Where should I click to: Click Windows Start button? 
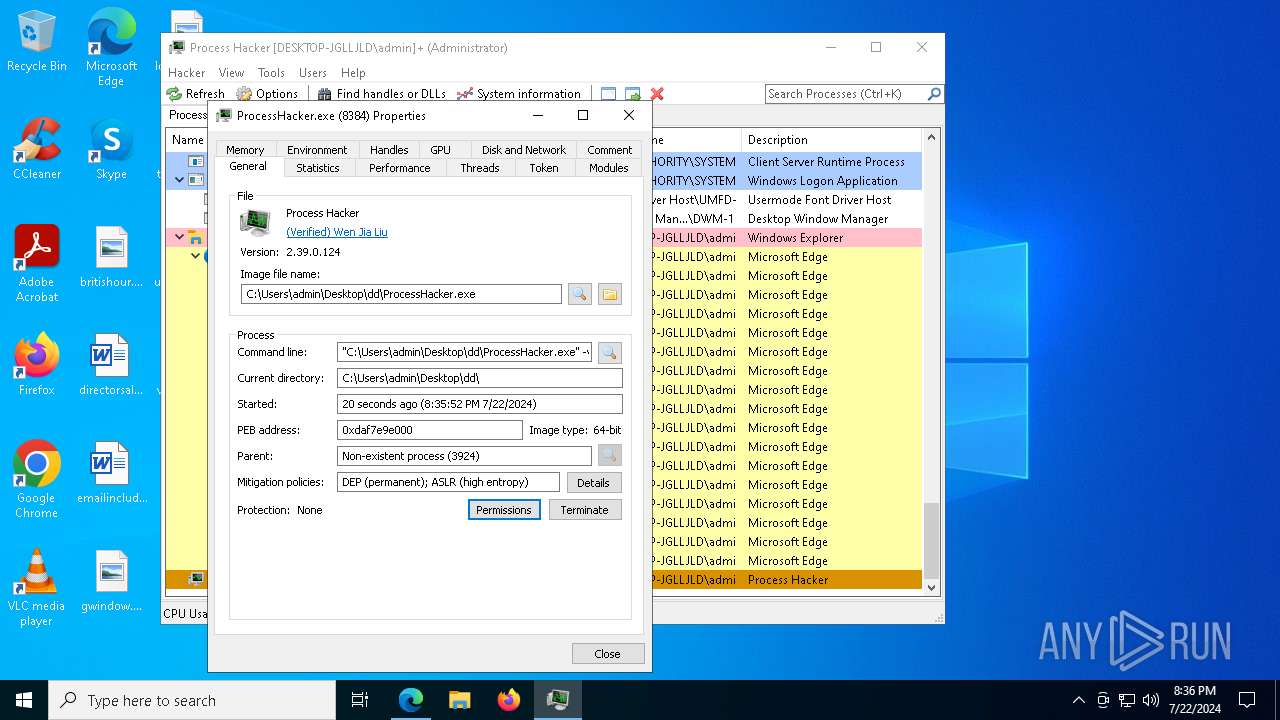click(x=24, y=700)
